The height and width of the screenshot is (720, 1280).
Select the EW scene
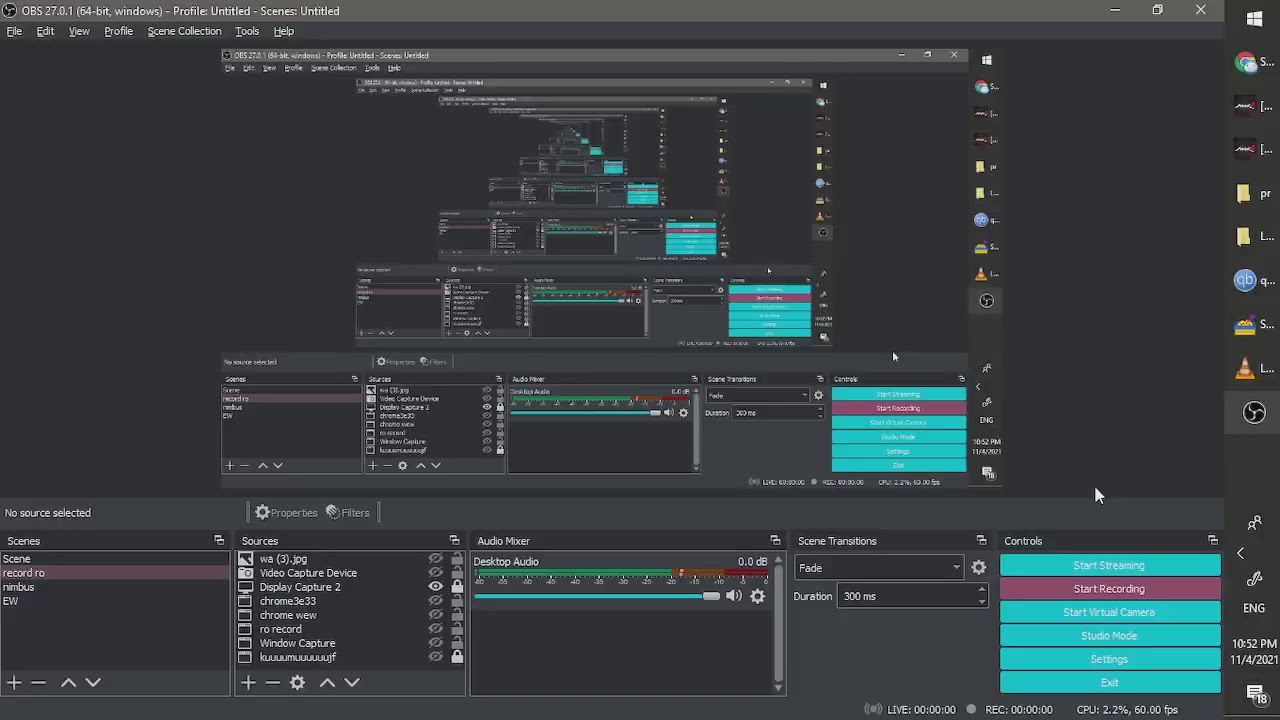115,601
